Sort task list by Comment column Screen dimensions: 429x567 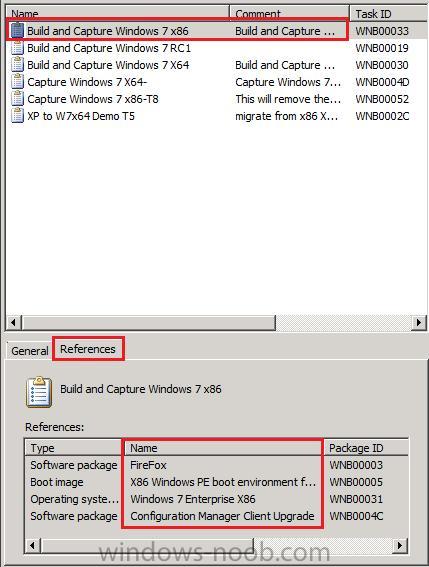point(290,14)
